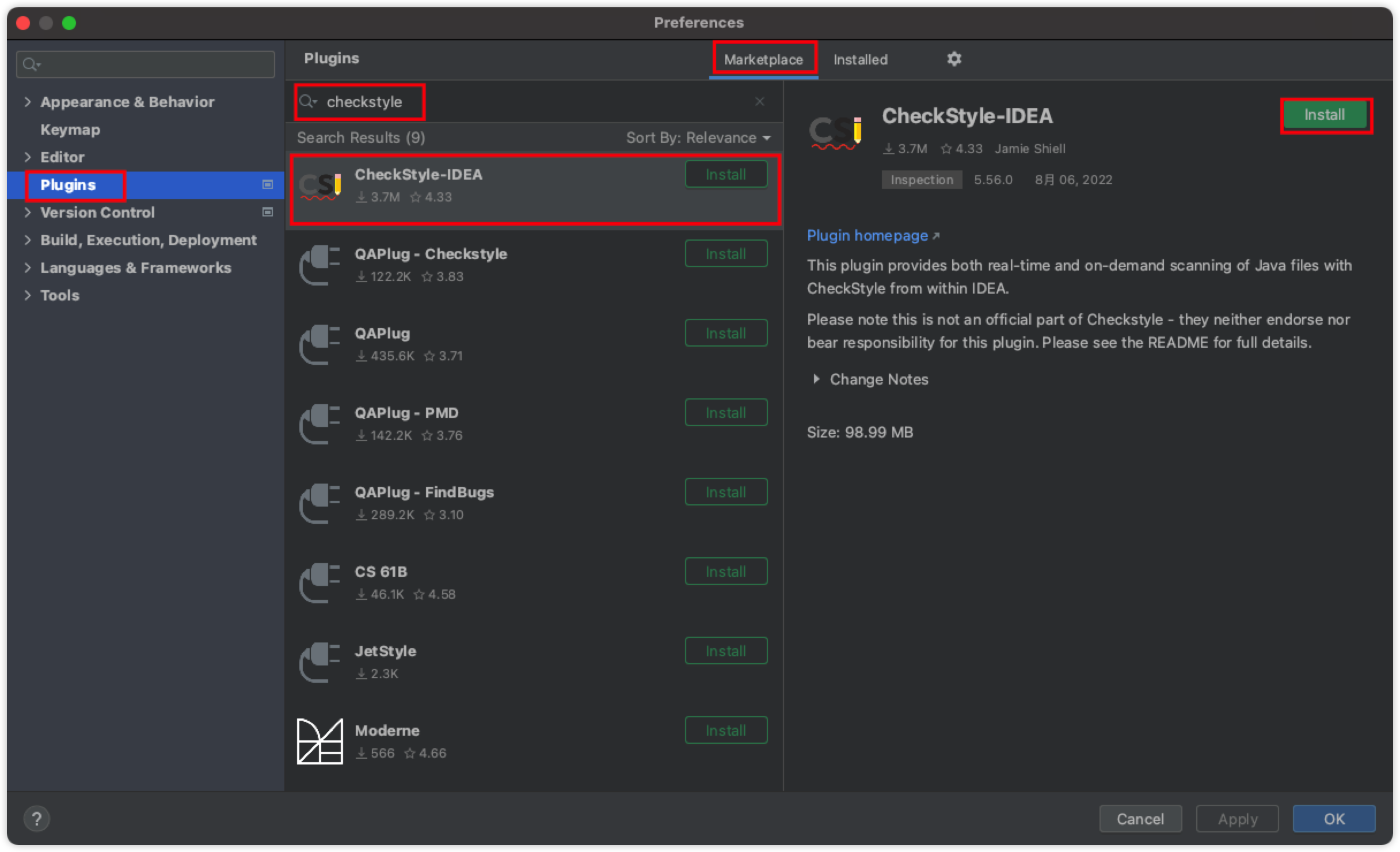The image size is (1400, 852).
Task: Clear the plugin search with the X icon
Action: click(759, 101)
